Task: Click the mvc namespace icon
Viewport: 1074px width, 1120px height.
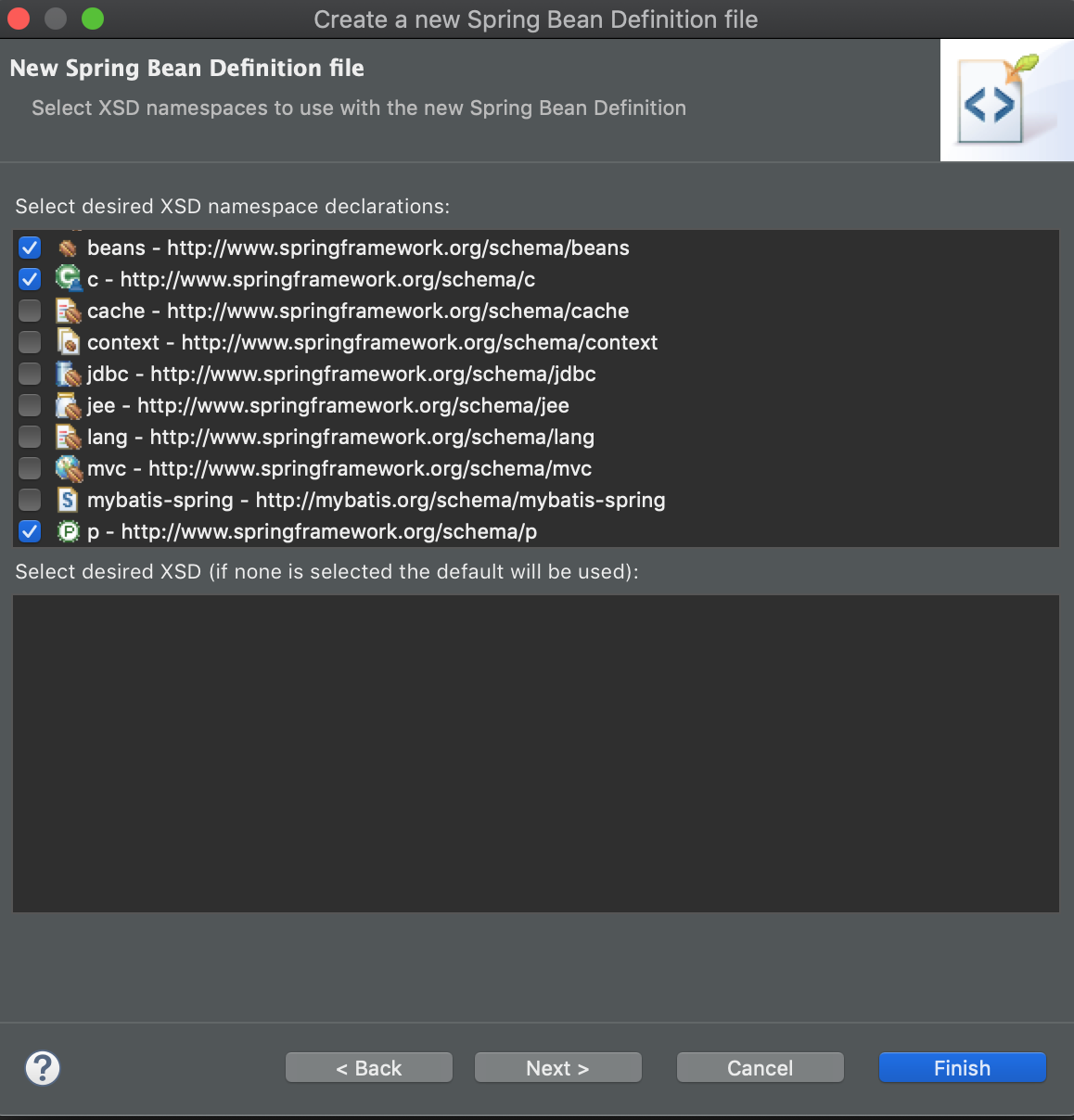Action: pyautogui.click(x=68, y=468)
